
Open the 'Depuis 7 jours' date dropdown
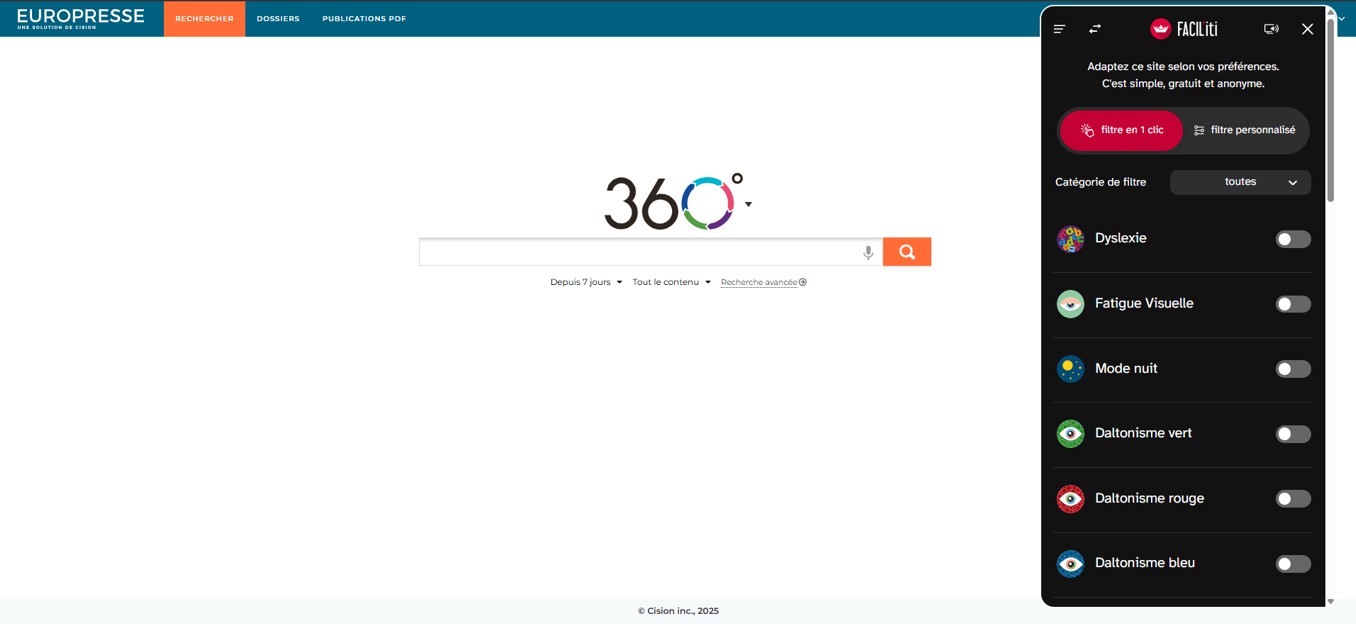tap(586, 282)
